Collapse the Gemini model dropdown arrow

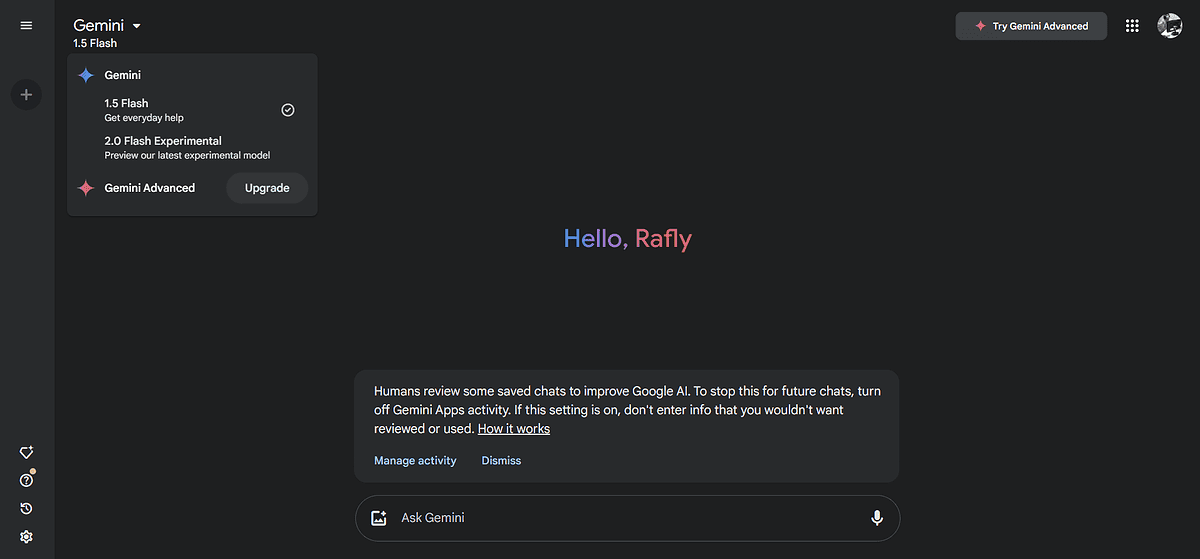click(x=137, y=26)
